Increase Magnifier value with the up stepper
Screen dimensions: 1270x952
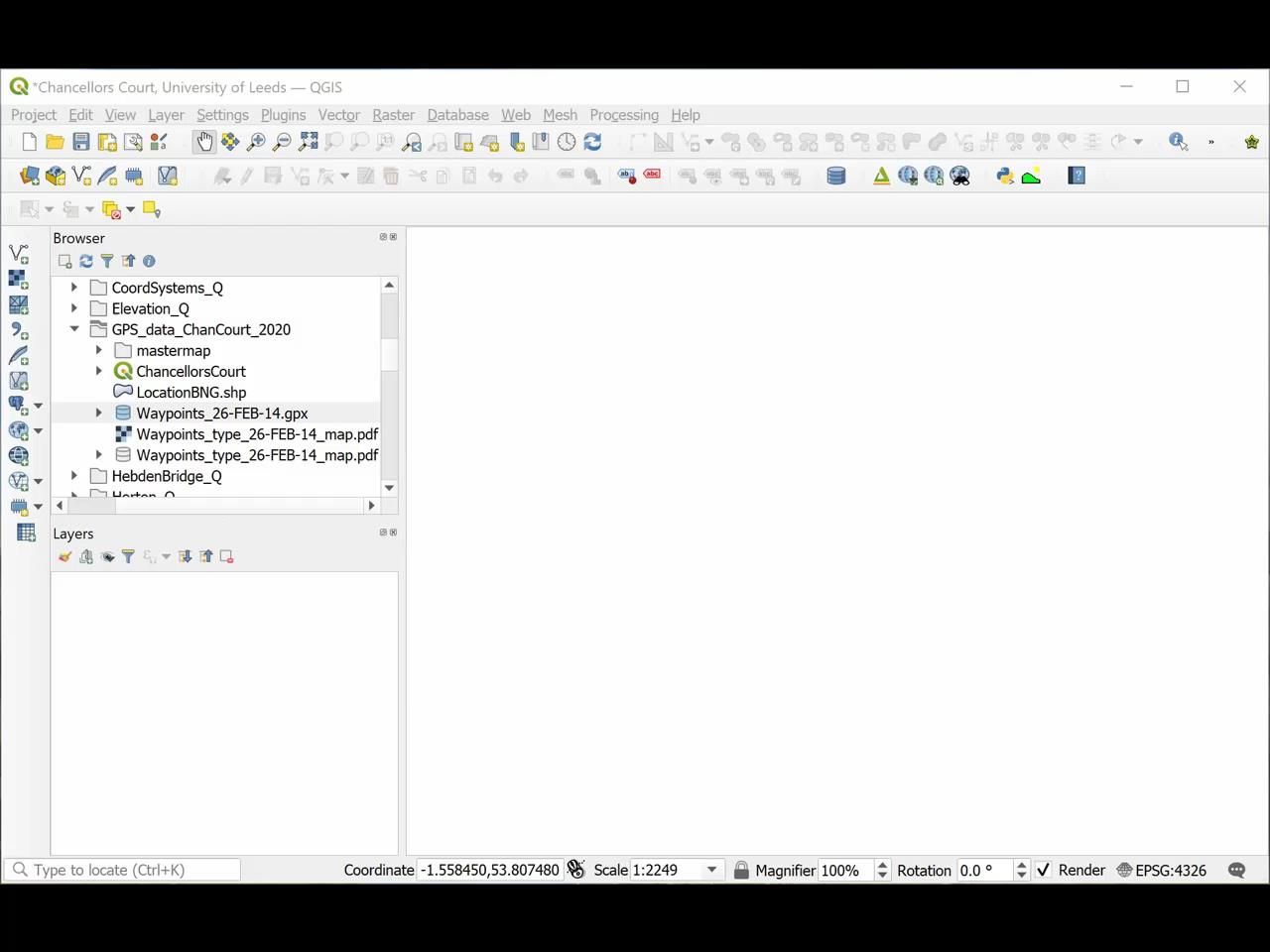[x=882, y=864]
